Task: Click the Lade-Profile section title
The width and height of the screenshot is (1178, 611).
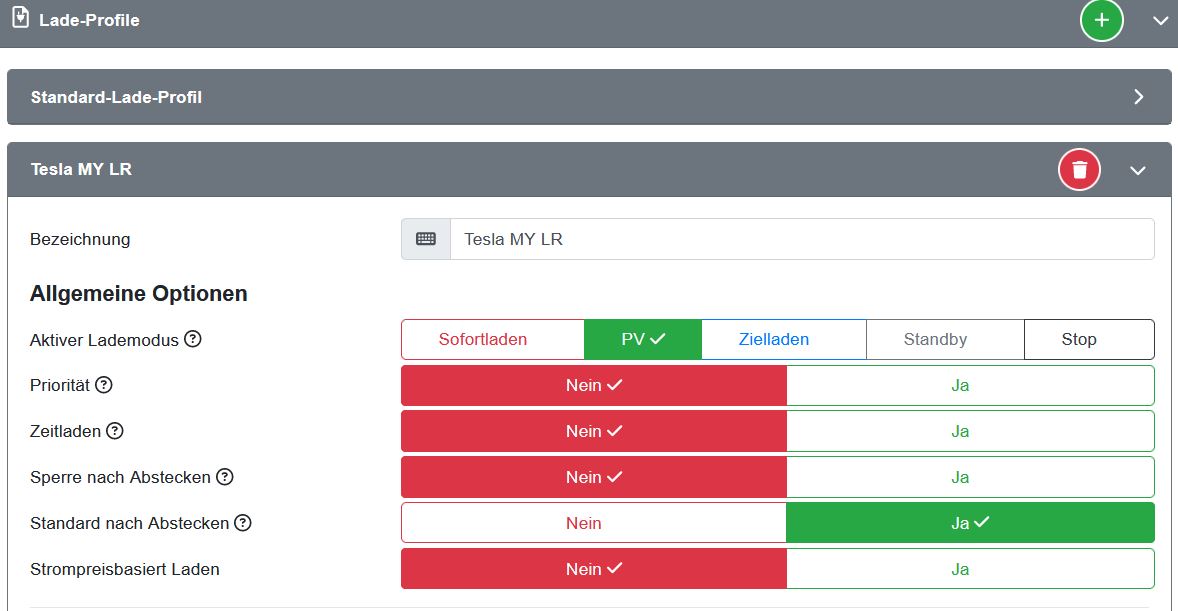Action: point(89,20)
